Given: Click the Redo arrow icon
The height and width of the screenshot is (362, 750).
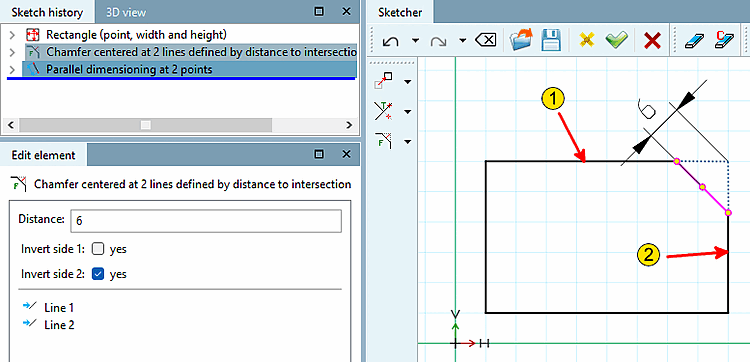Looking at the screenshot, I should pyautogui.click(x=438, y=41).
